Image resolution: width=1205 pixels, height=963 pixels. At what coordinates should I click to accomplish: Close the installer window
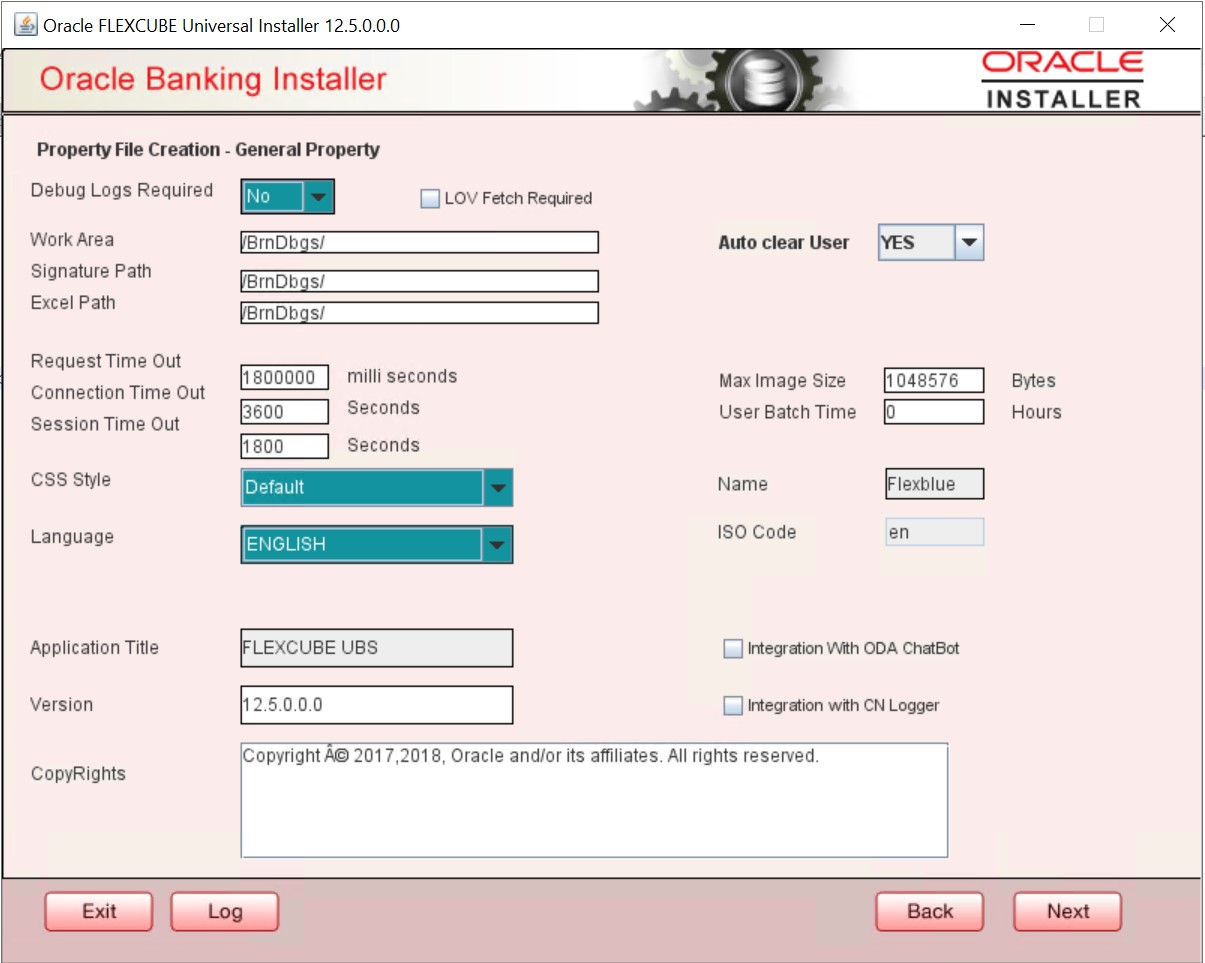(x=1167, y=25)
